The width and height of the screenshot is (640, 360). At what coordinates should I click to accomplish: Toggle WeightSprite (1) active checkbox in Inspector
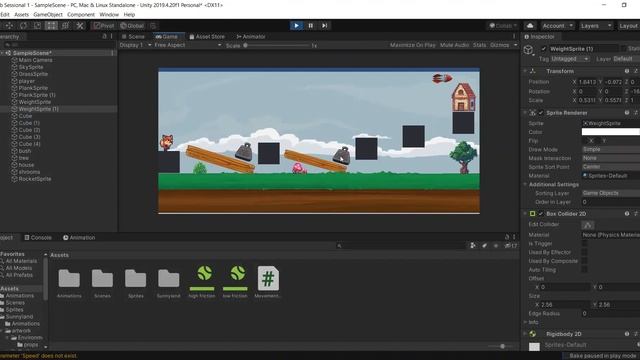pyautogui.click(x=543, y=49)
